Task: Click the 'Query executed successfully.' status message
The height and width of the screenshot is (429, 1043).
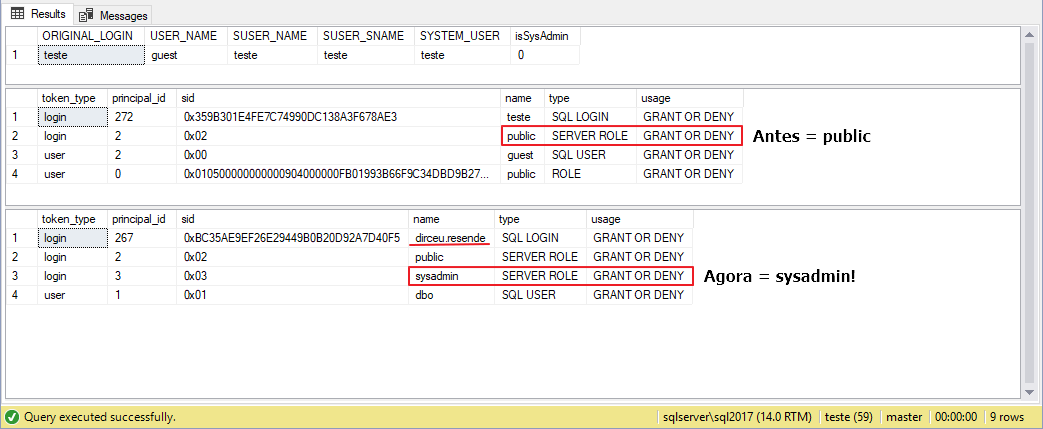Action: [x=100, y=417]
